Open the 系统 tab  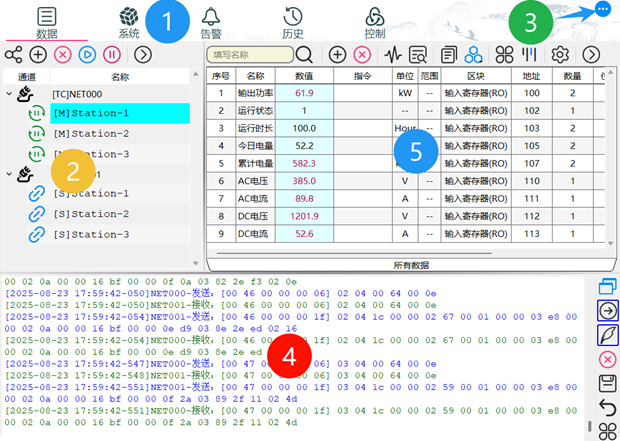[x=129, y=23]
